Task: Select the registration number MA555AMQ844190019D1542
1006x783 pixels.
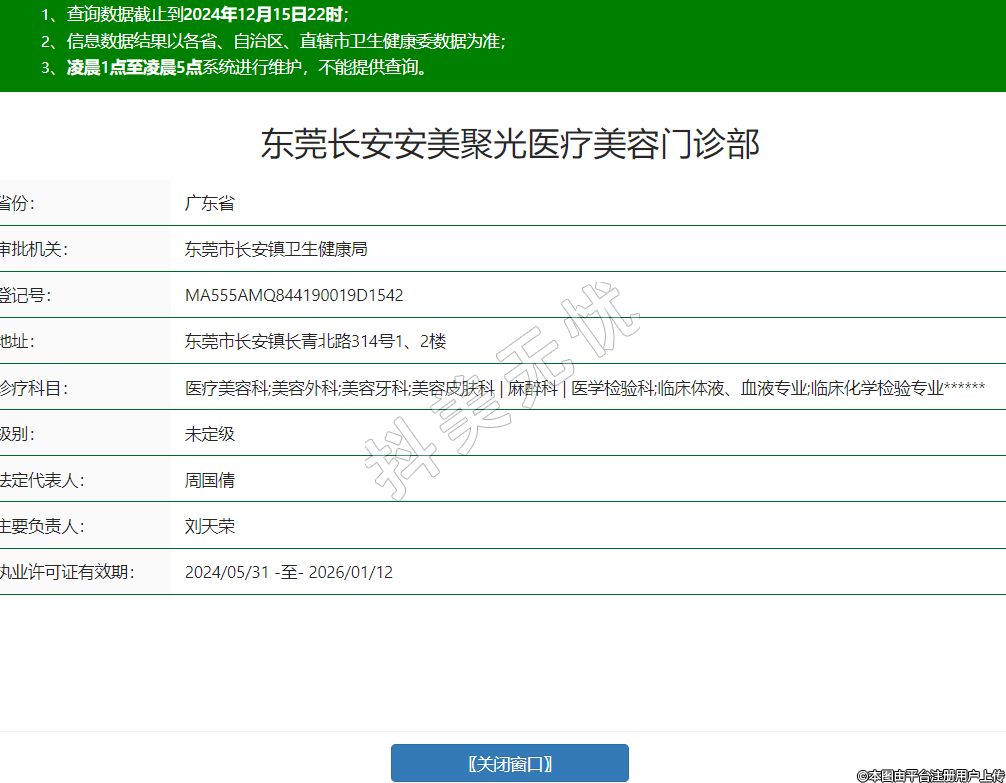Action: click(x=294, y=296)
